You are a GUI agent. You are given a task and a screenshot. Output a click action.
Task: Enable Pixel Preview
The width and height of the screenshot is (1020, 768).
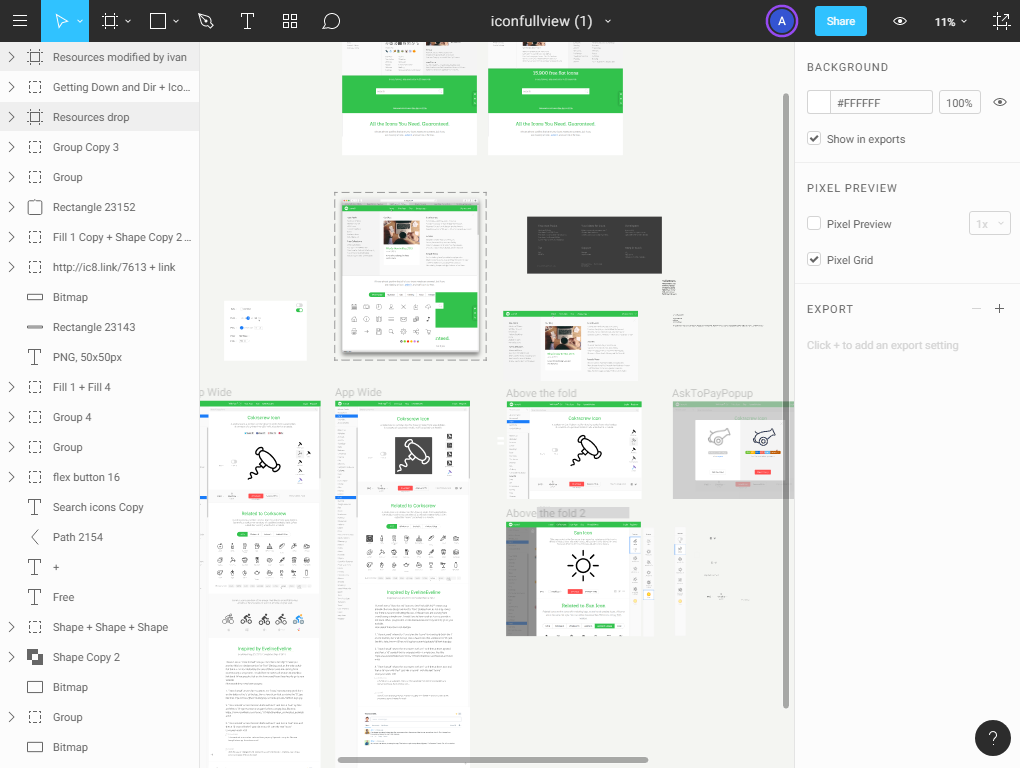click(813, 223)
